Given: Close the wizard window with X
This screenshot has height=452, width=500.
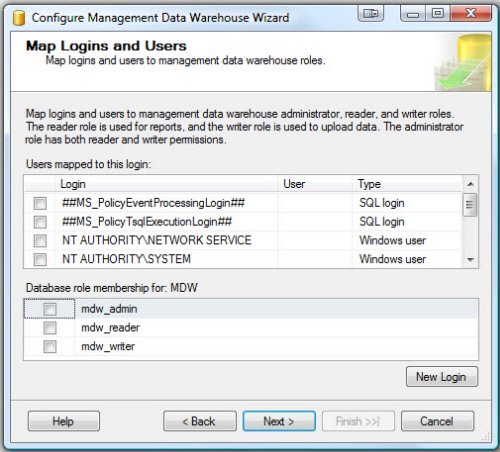Looking at the screenshot, I should (471, 14).
